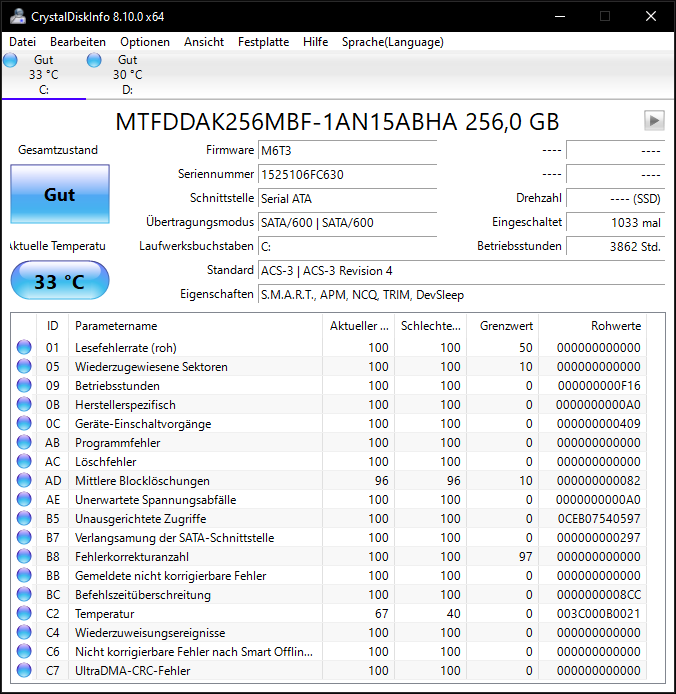Click status orb of Befehlszeitüberschreitung row
Screen dimensions: 676x694
tap(24, 594)
